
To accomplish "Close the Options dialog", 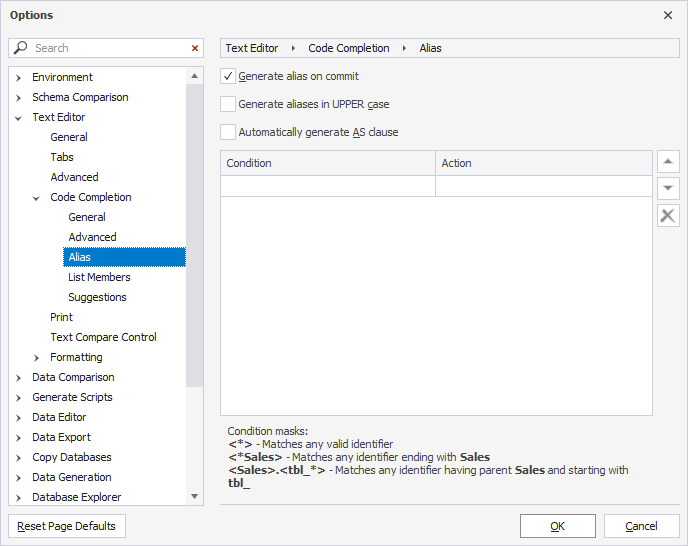I will pyautogui.click(x=668, y=15).
